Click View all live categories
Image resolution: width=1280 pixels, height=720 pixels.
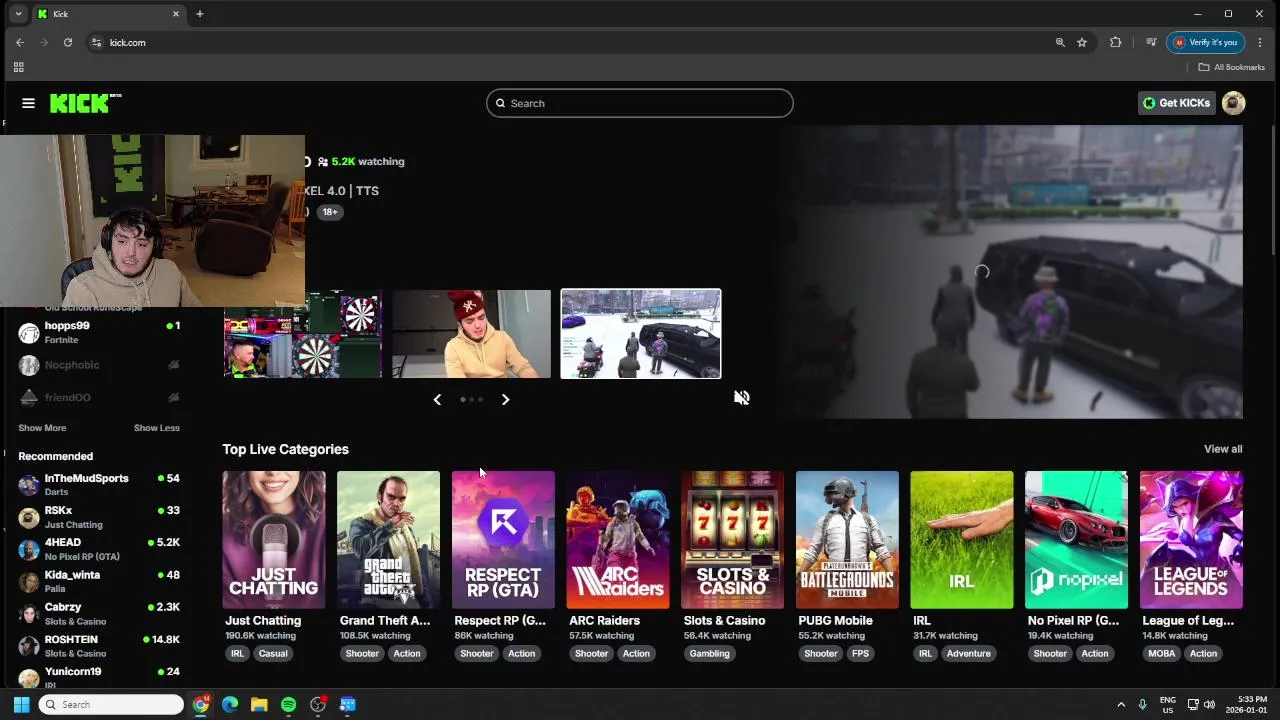(x=1223, y=449)
